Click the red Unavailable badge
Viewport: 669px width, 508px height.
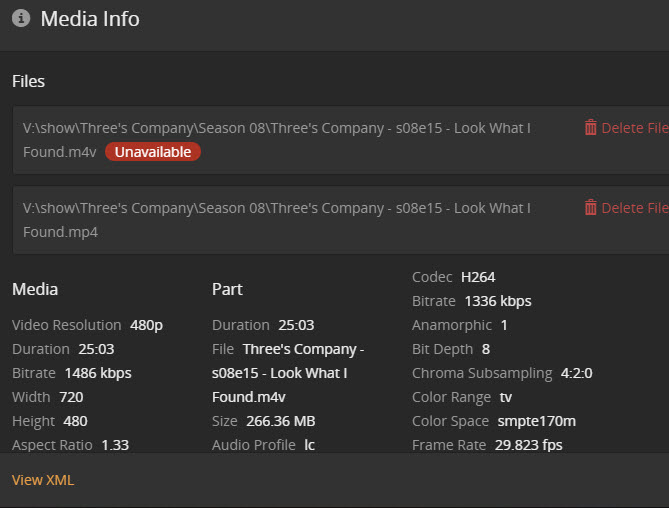point(153,152)
